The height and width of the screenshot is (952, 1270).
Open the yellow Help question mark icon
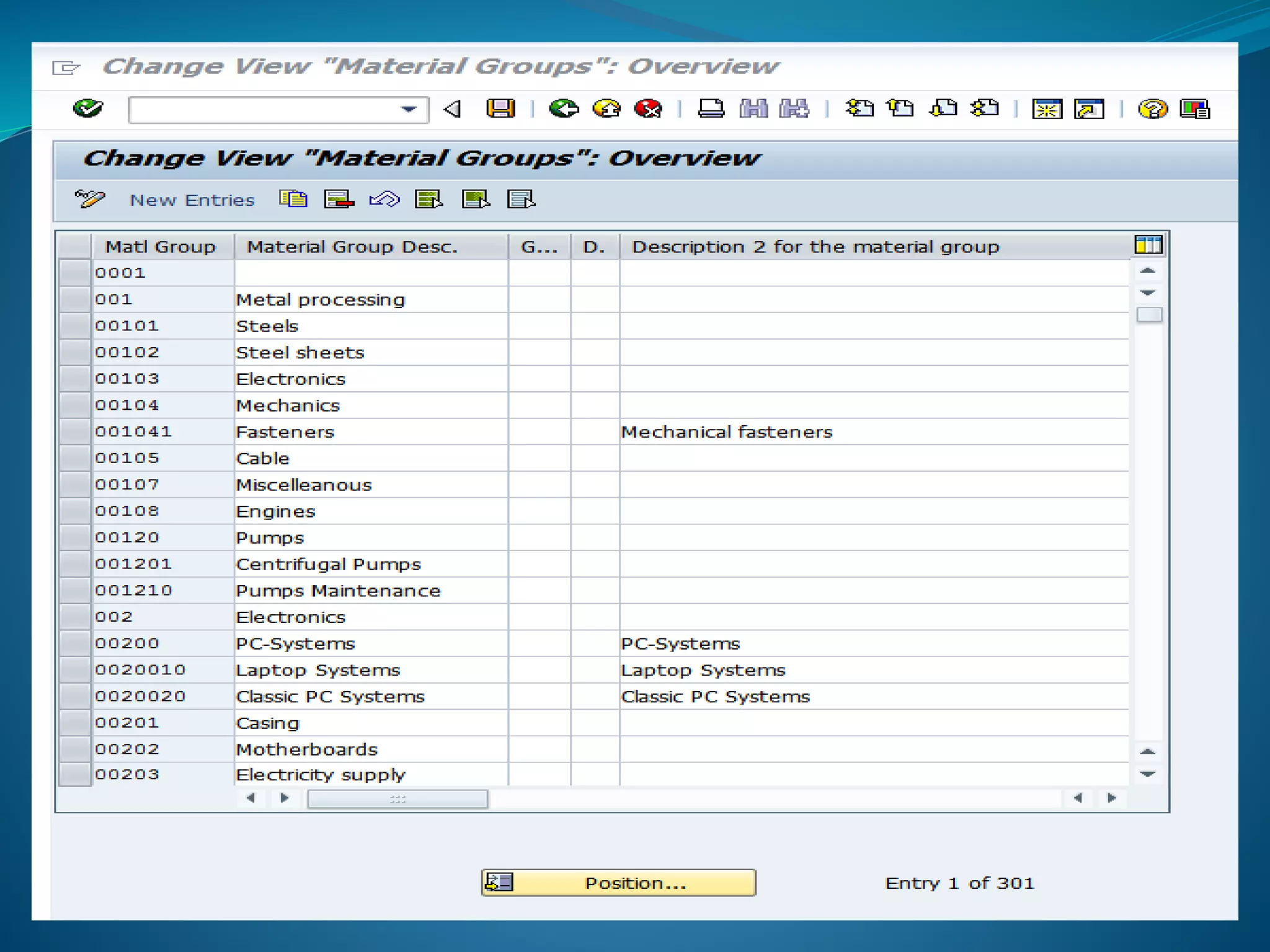1152,109
